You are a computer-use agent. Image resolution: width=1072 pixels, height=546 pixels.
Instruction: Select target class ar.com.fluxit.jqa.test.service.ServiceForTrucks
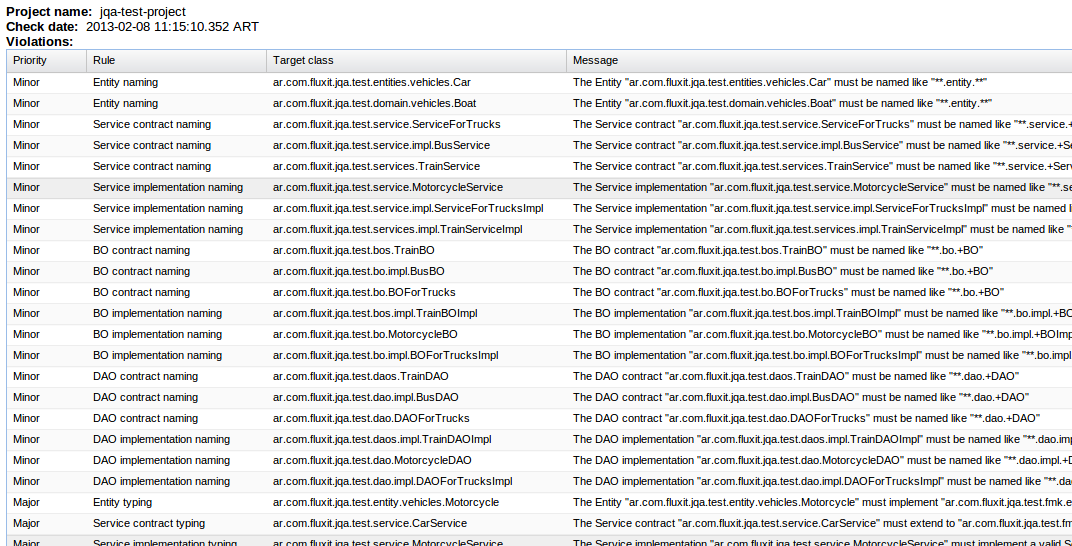(x=386, y=124)
